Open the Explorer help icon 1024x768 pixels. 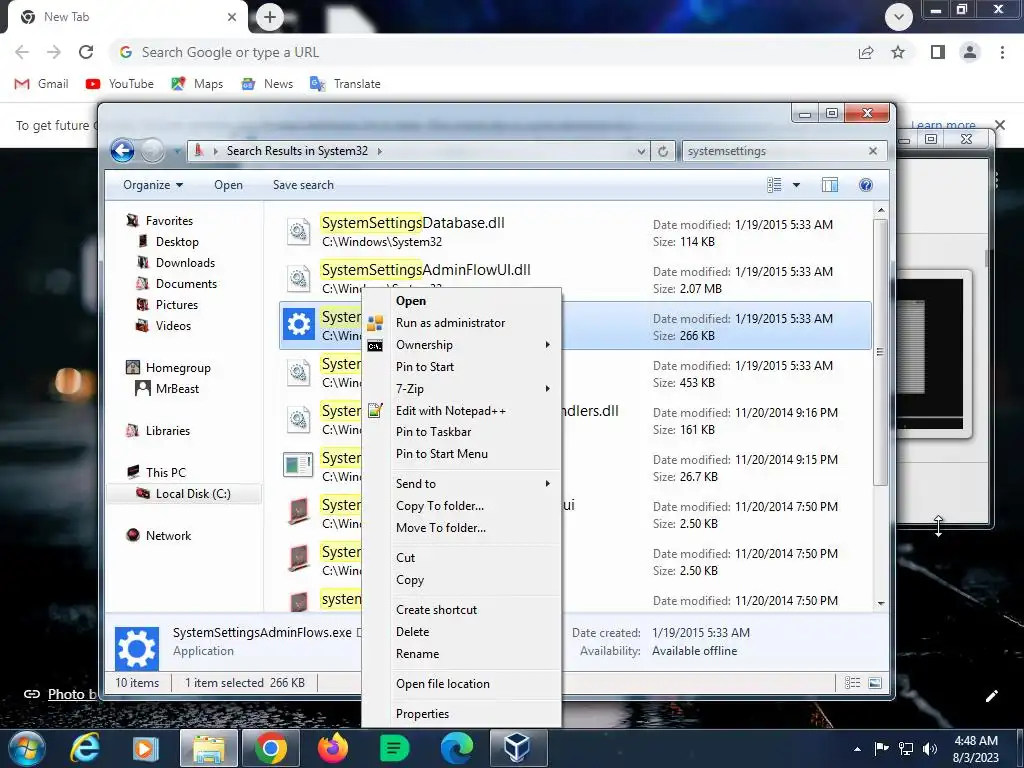click(865, 185)
